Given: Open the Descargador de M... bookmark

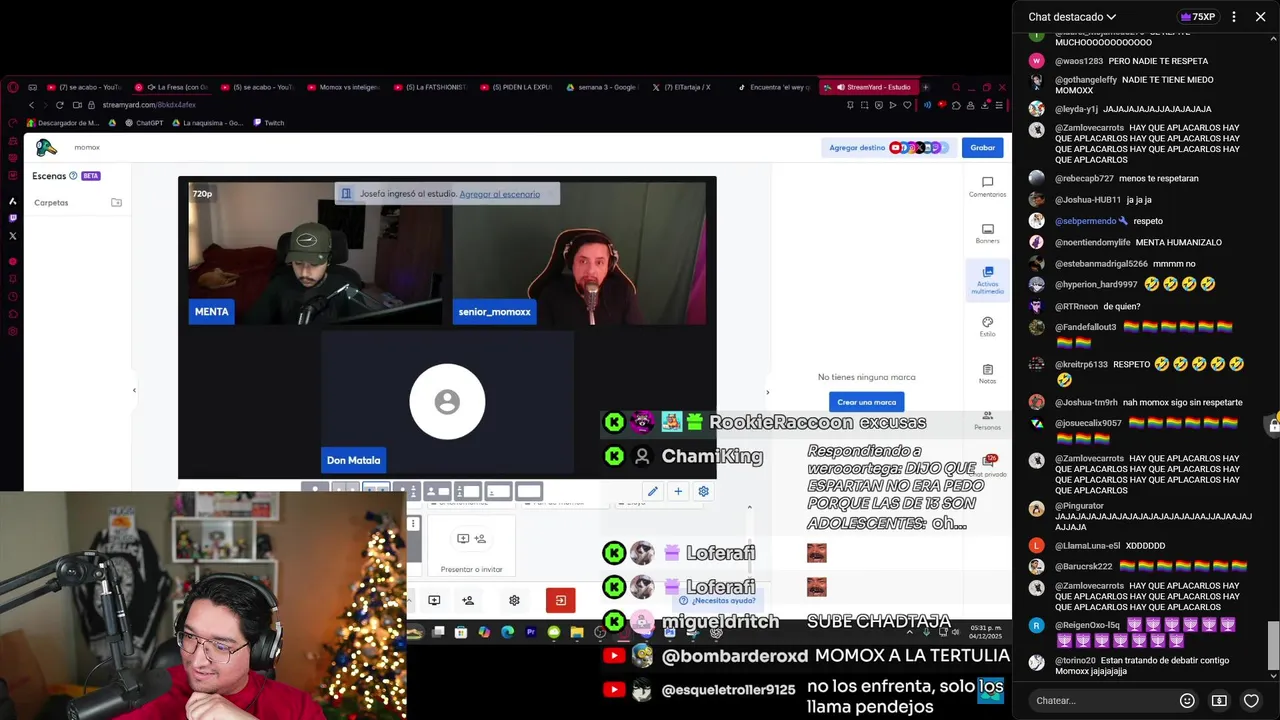Looking at the screenshot, I should 63,123.
